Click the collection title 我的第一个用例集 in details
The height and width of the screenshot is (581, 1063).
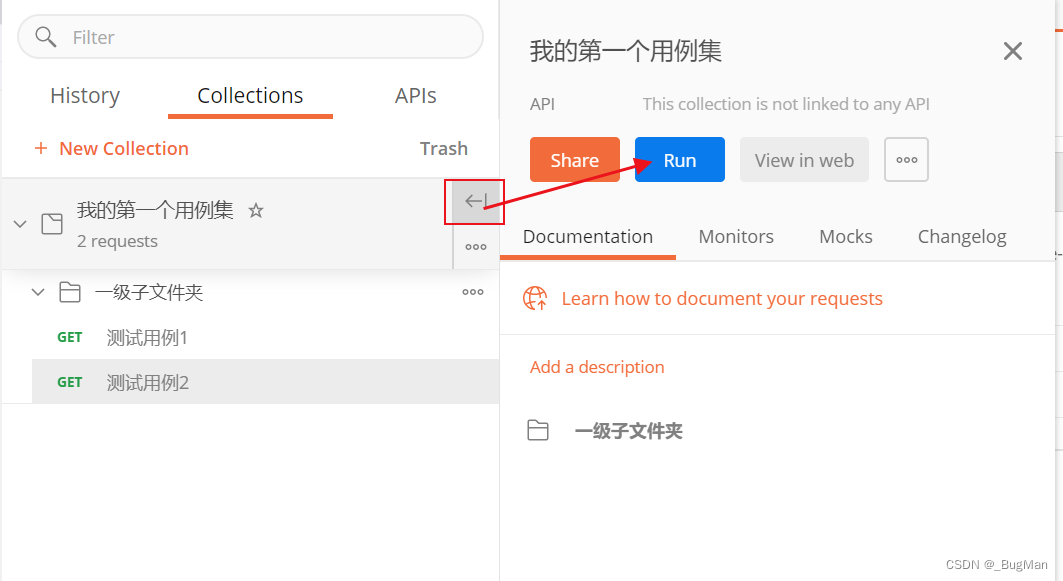point(626,52)
